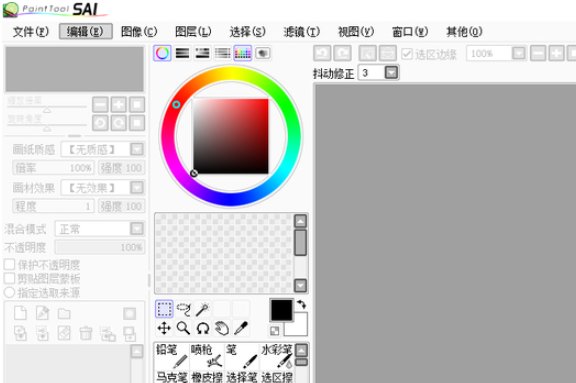The height and width of the screenshot is (383, 576).
Task: Select the lasso selection tool
Action: pos(184,309)
